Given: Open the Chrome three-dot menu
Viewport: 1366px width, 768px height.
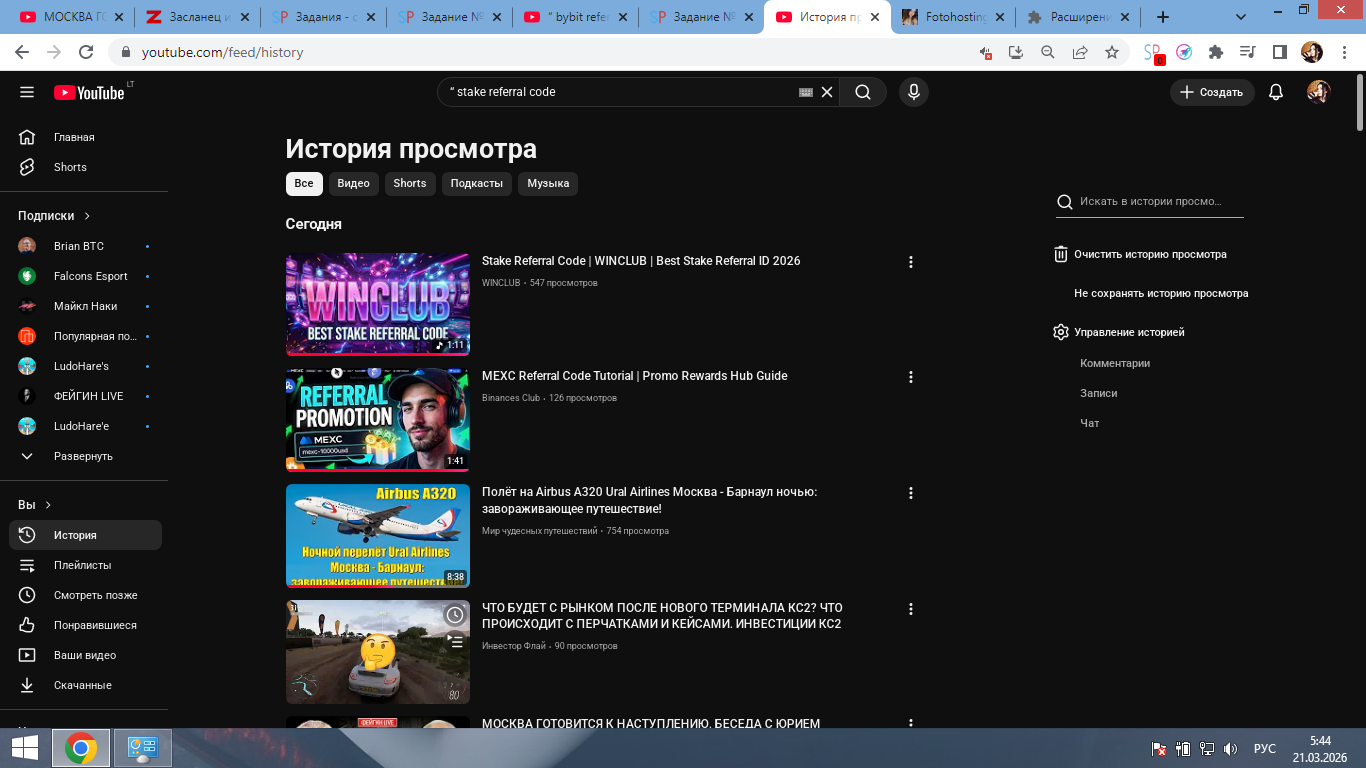Looking at the screenshot, I should (1342, 52).
